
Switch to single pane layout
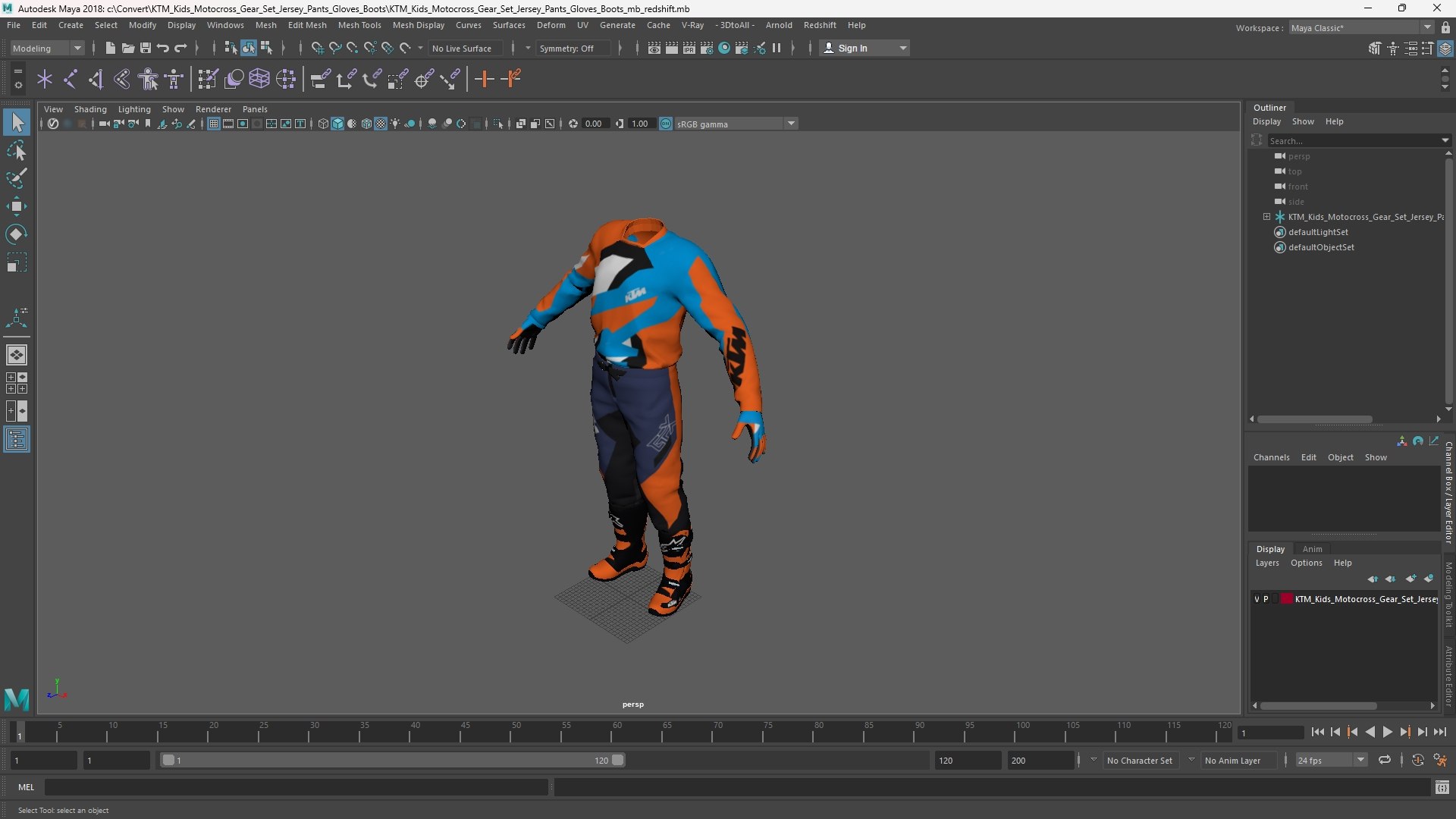[17, 355]
